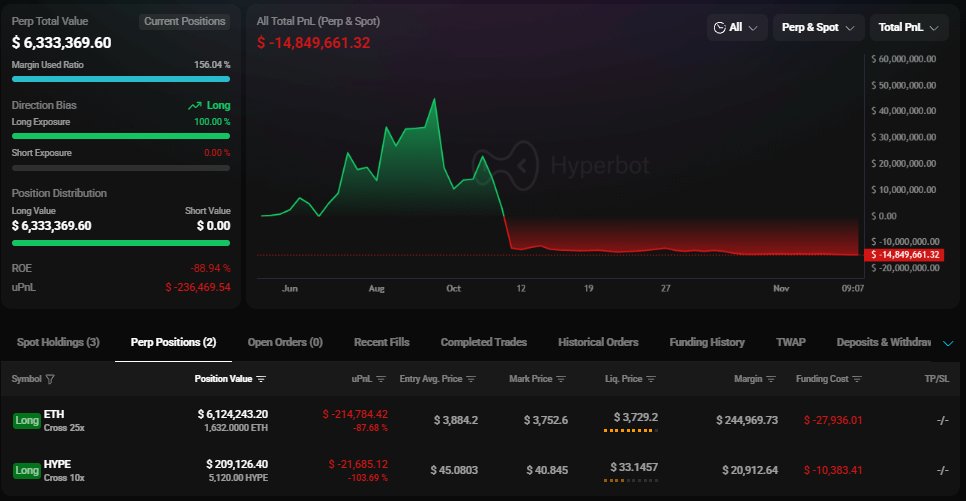The height and width of the screenshot is (501, 966).
Task: Click ETH funding cost $-27,936.01
Action: click(833, 420)
